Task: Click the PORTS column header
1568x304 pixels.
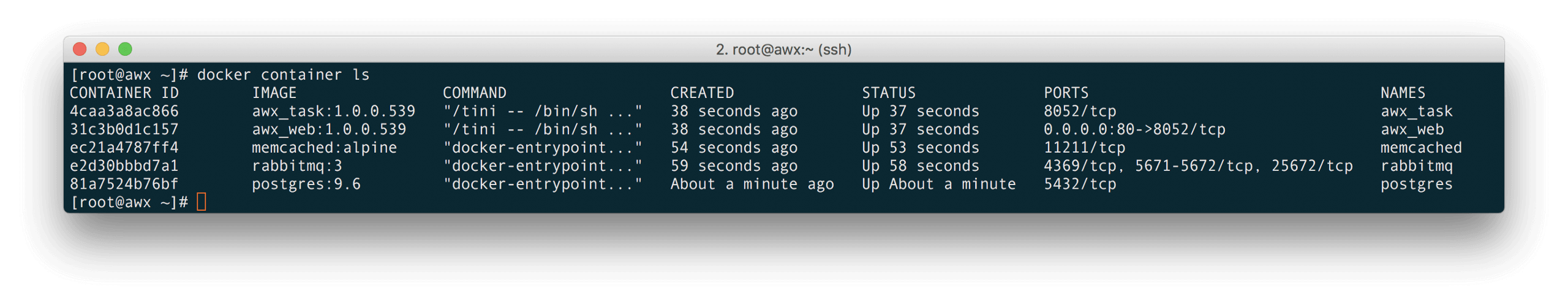Action: coord(1066,93)
